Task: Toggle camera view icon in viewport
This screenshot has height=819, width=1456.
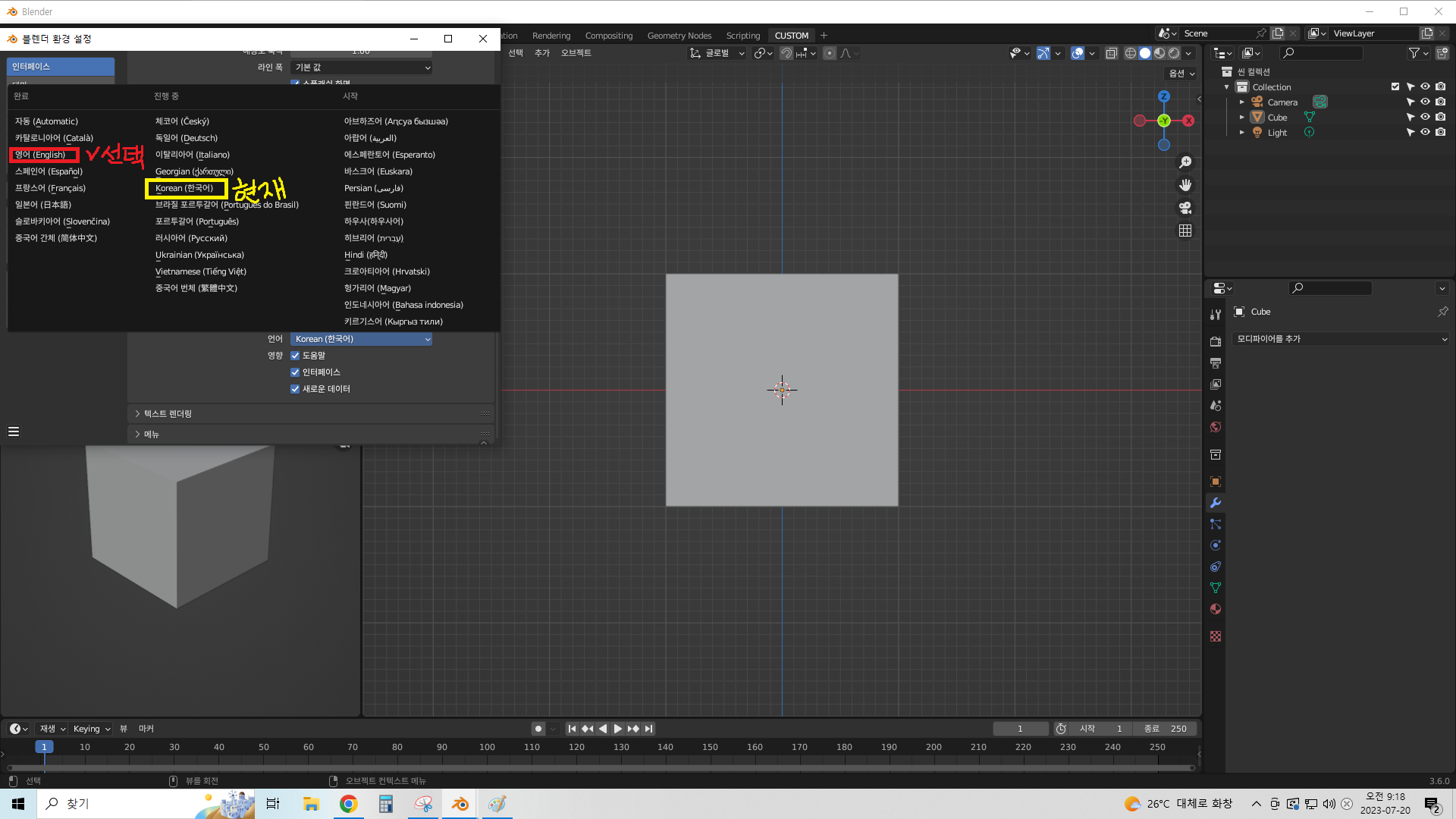Action: coord(1185,208)
